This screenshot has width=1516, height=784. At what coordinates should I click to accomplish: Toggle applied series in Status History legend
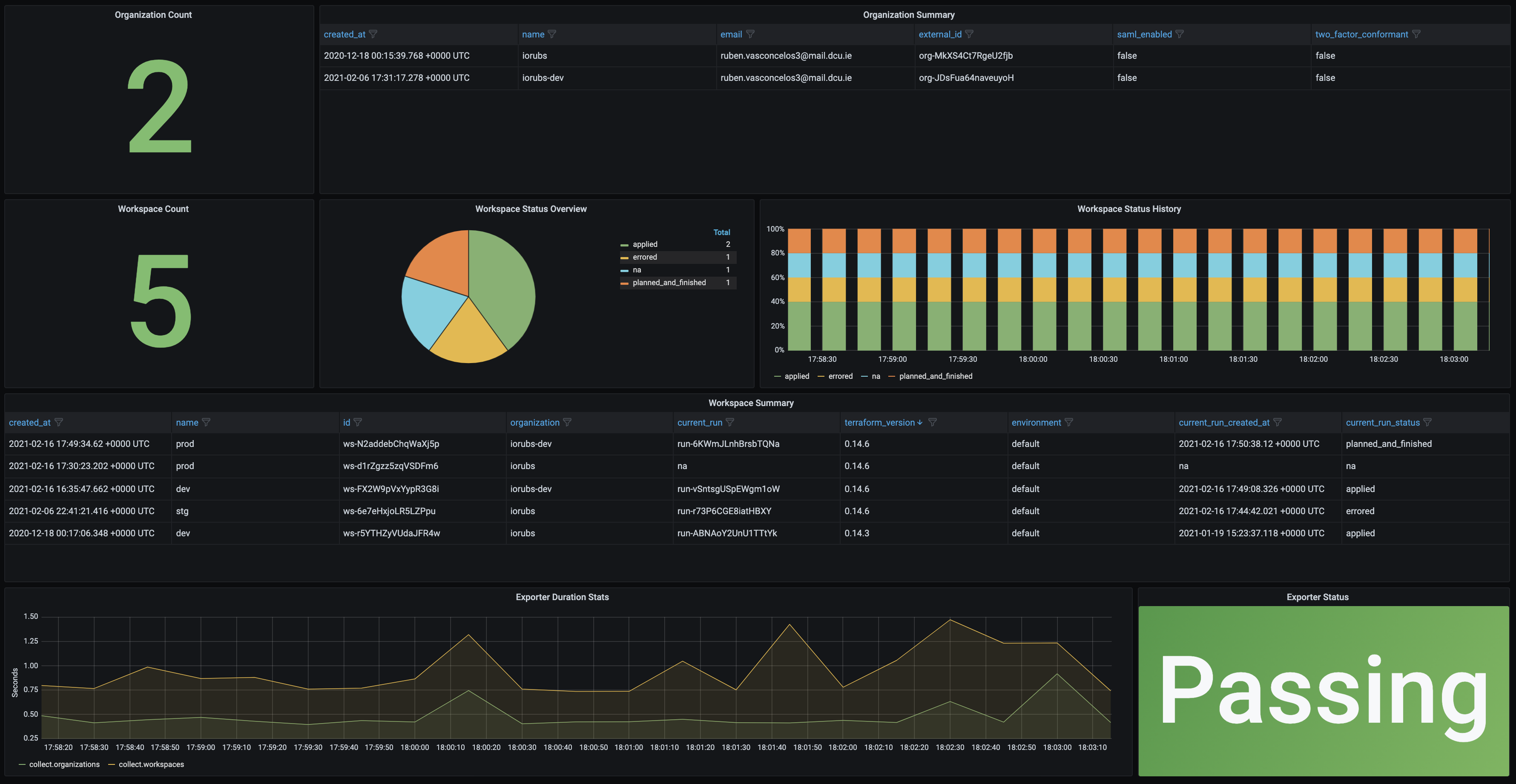pos(796,376)
